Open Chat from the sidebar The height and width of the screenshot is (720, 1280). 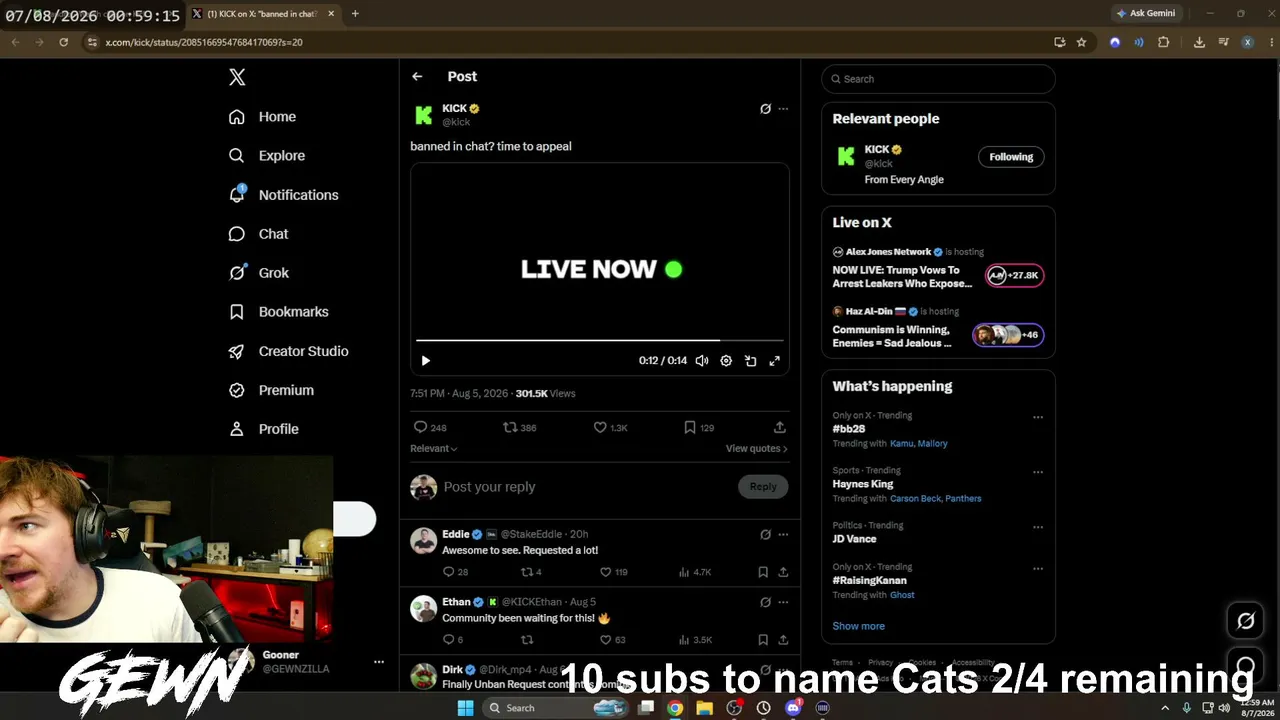[258, 234]
